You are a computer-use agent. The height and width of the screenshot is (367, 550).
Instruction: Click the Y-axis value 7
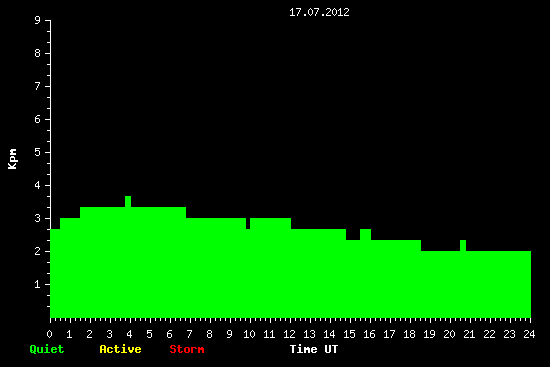[38, 86]
